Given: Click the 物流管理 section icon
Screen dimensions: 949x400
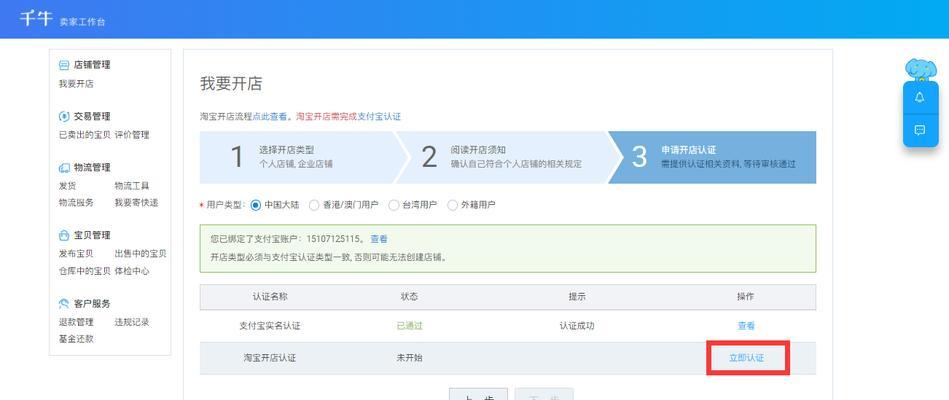Looking at the screenshot, I should pos(64,168).
